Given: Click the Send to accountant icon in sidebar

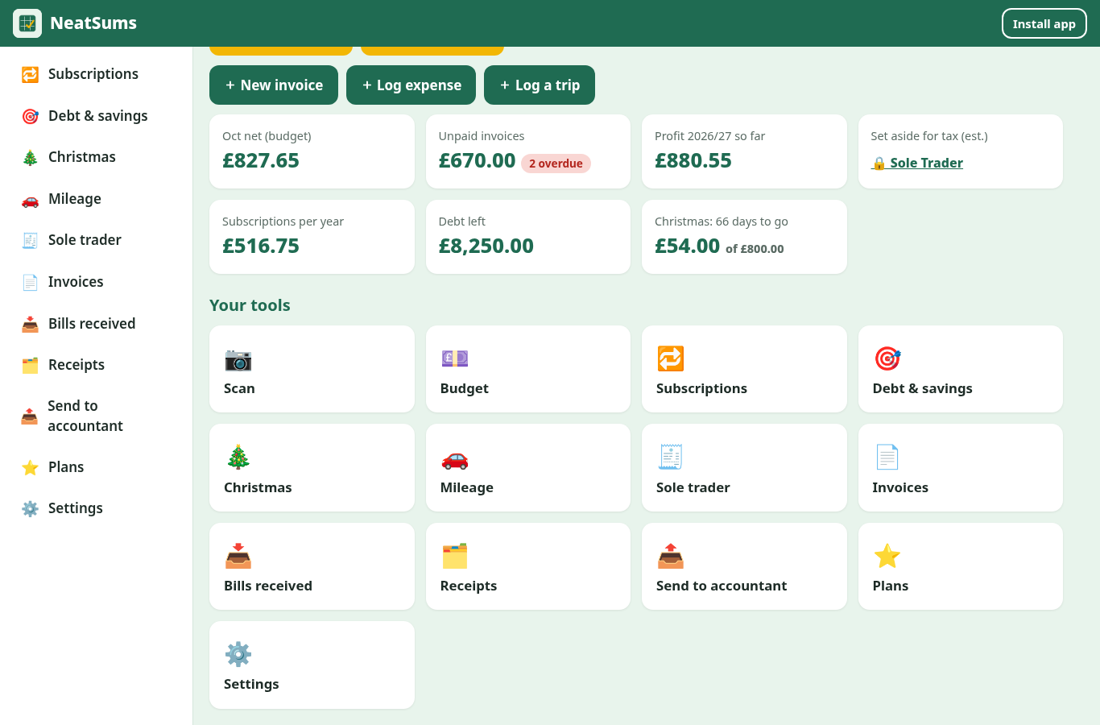Looking at the screenshot, I should coord(29,416).
